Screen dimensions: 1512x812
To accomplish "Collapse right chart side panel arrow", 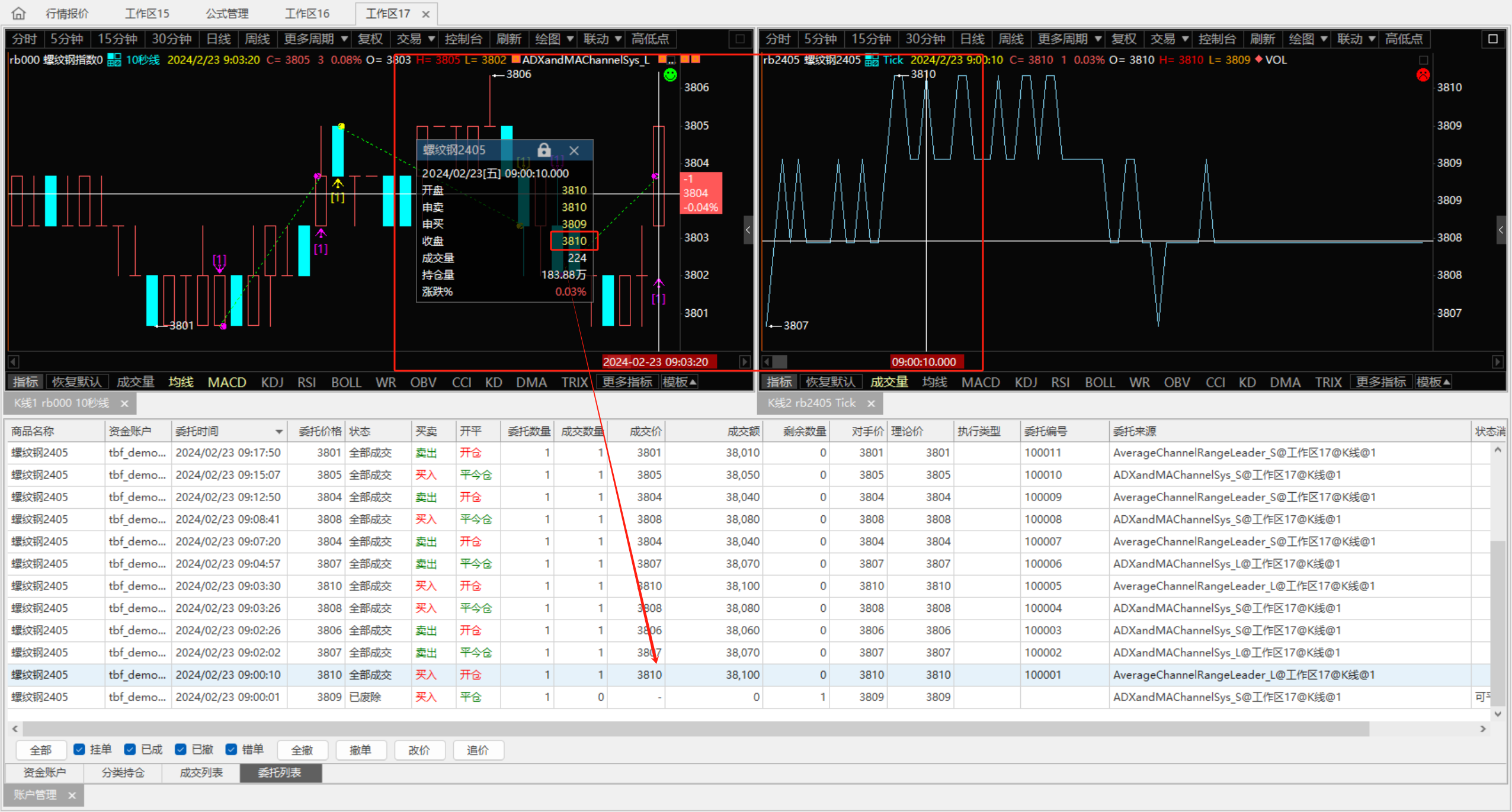I will (x=1501, y=230).
